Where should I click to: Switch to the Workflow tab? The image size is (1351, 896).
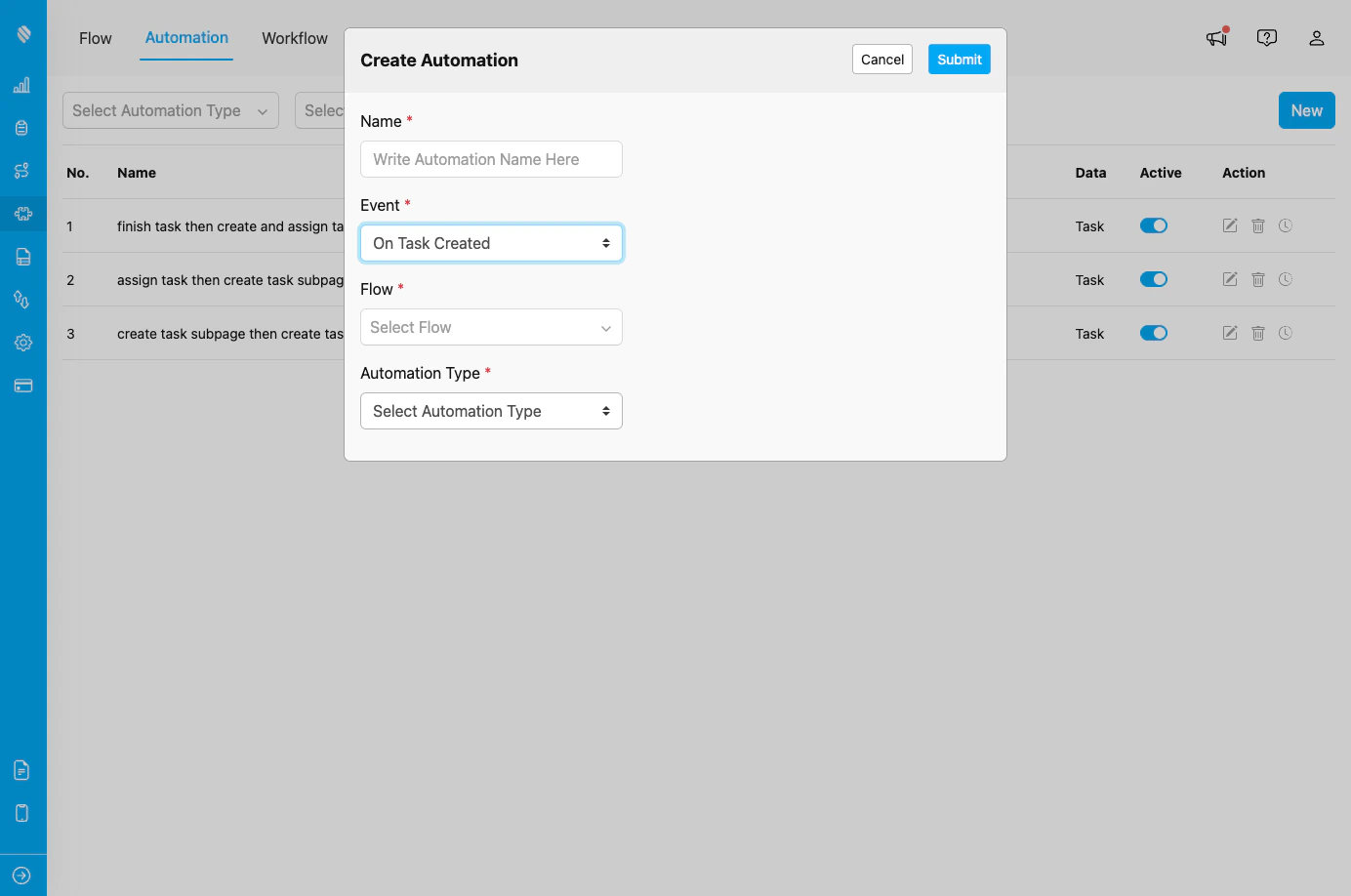(x=294, y=38)
